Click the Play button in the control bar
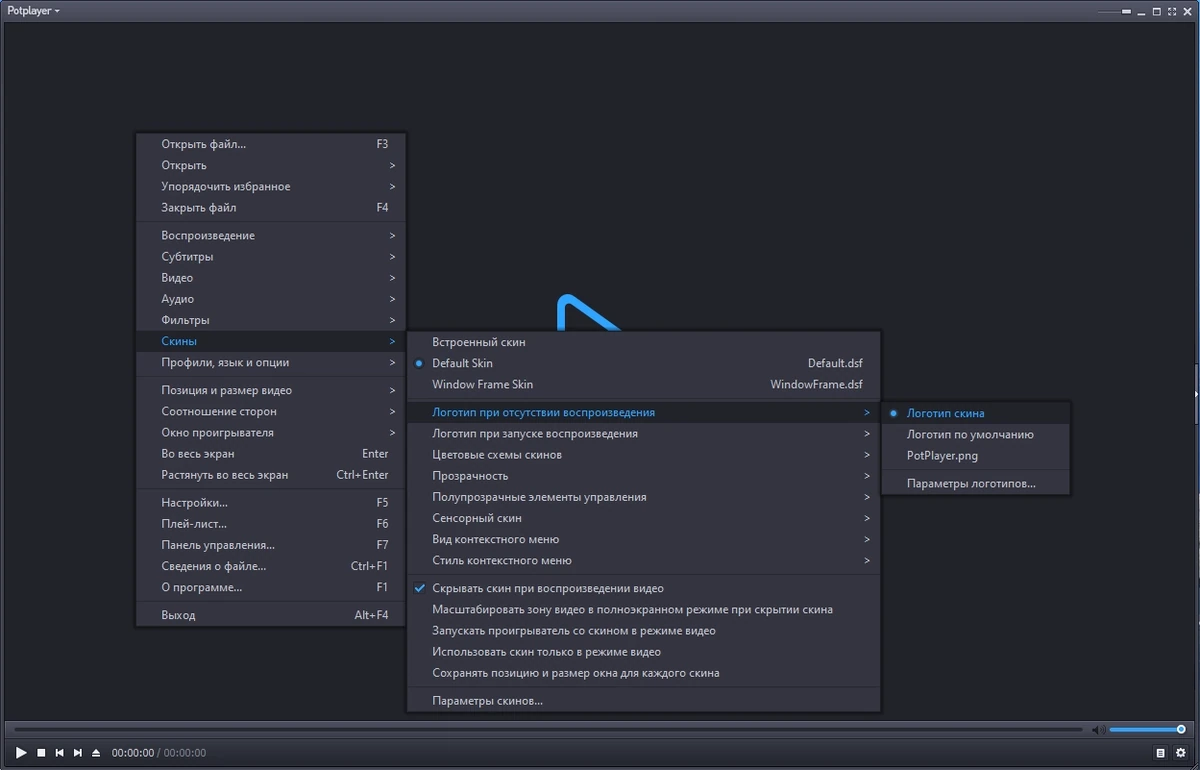 tap(22, 752)
